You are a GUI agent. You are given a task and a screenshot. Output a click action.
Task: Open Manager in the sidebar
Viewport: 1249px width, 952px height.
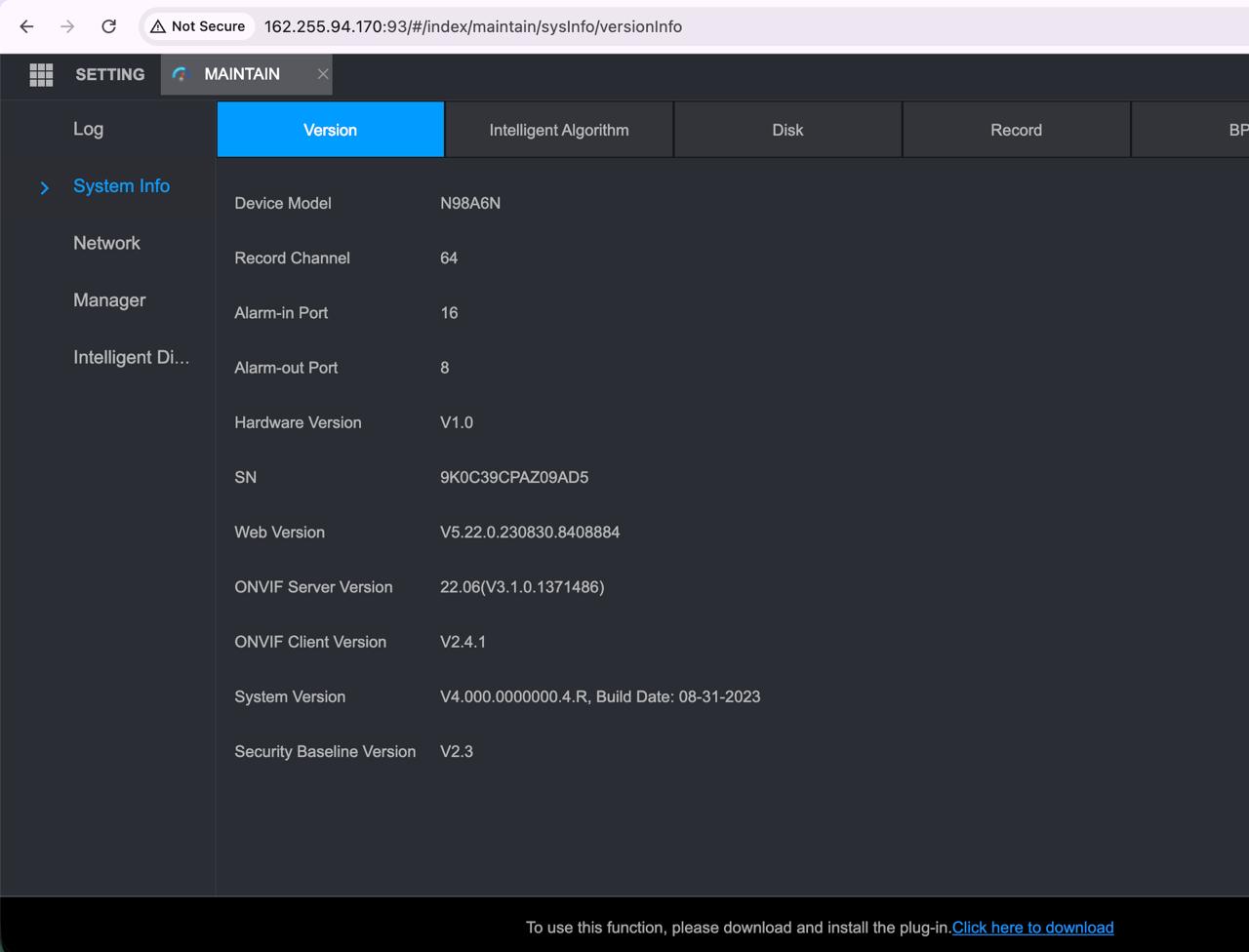pos(109,300)
